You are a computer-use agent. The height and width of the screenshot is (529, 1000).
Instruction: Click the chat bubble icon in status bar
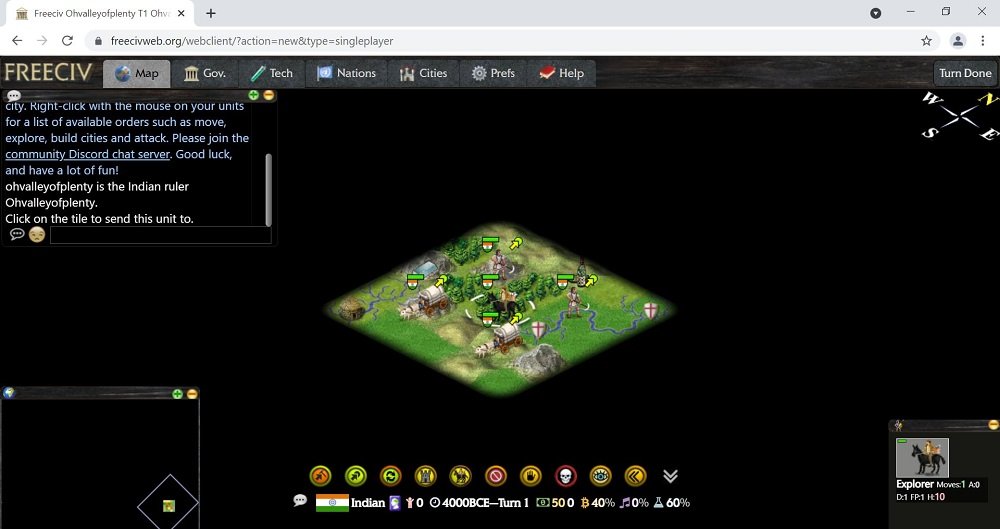tap(300, 500)
